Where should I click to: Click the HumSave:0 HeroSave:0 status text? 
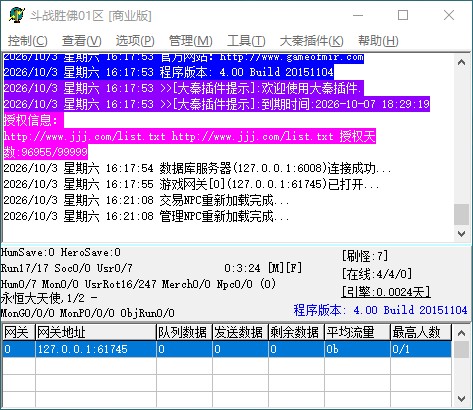pos(61,252)
